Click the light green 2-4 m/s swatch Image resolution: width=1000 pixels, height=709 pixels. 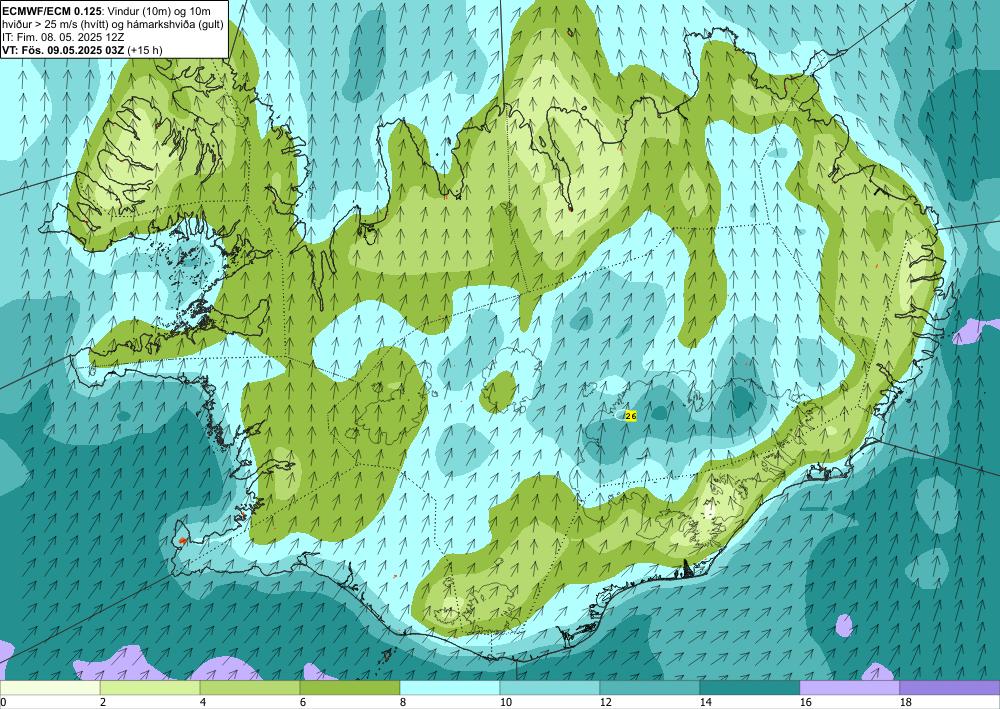(150, 688)
